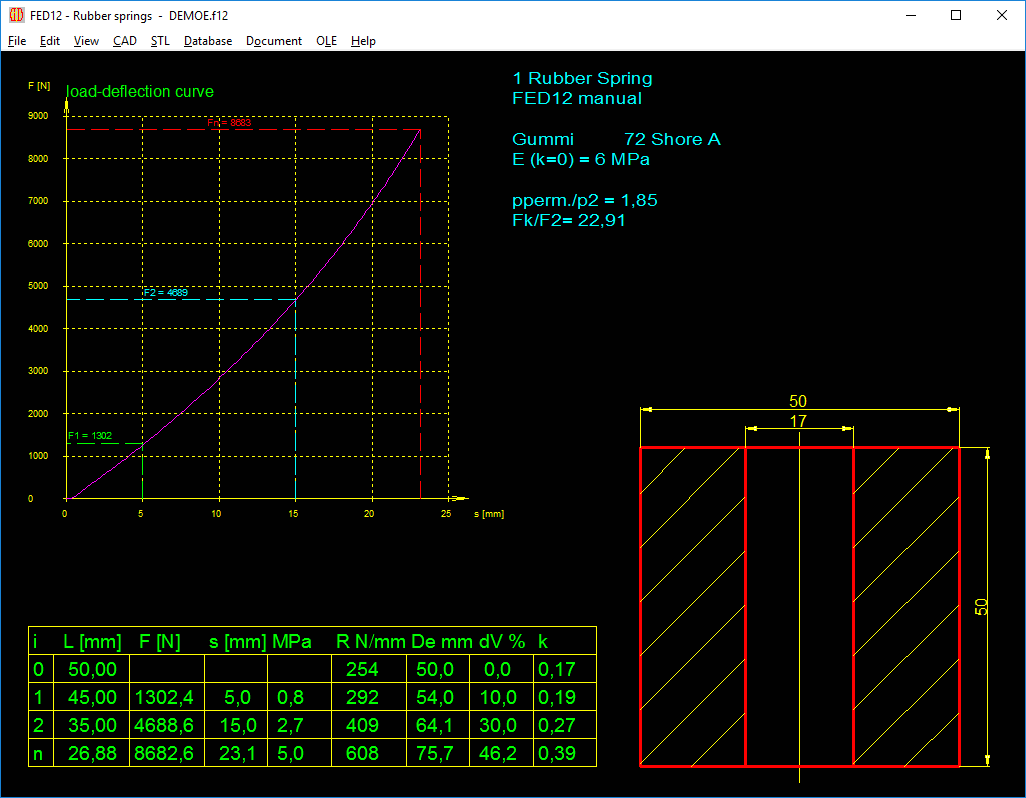
Task: Close the FED12 Rubber springs window
Action: [1002, 15]
